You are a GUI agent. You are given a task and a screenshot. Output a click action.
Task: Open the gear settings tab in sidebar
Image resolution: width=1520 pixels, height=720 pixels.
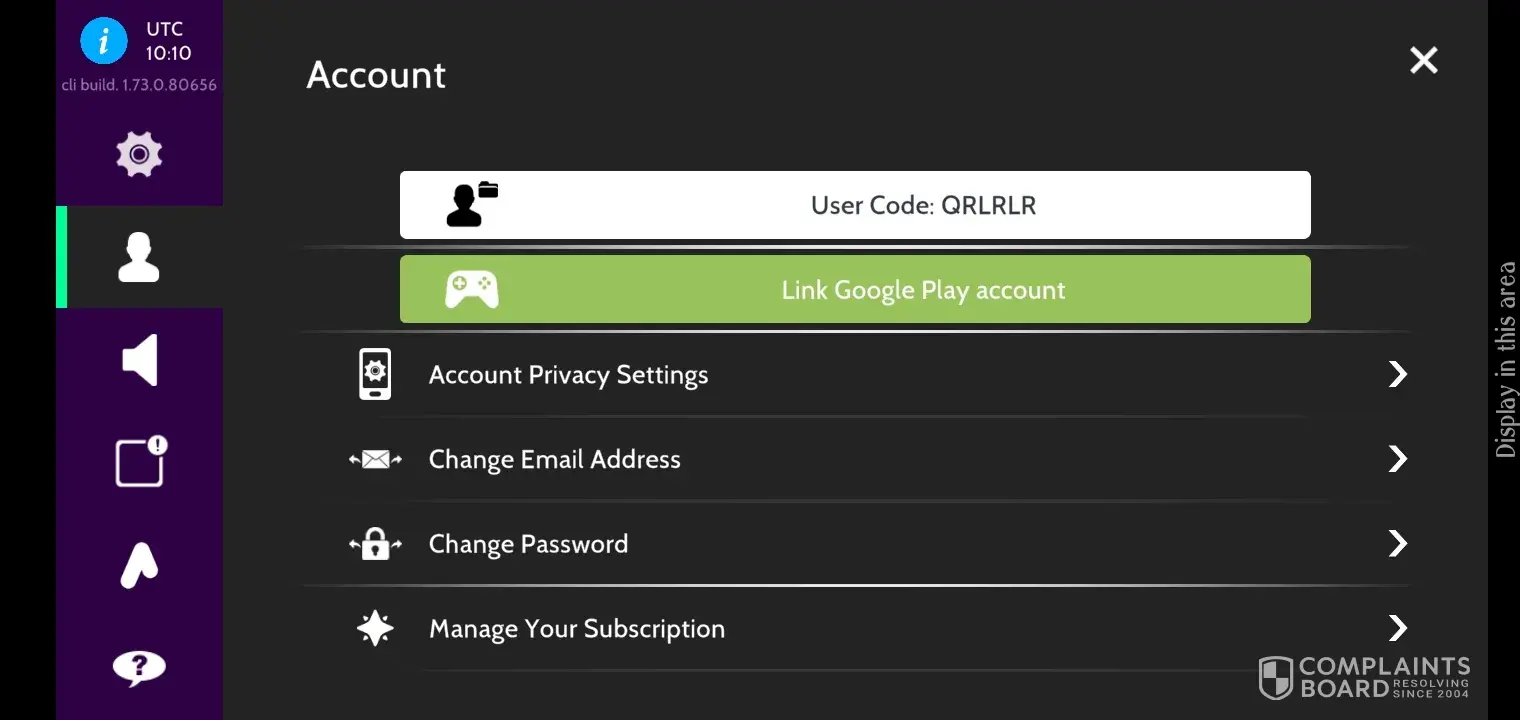(x=139, y=154)
